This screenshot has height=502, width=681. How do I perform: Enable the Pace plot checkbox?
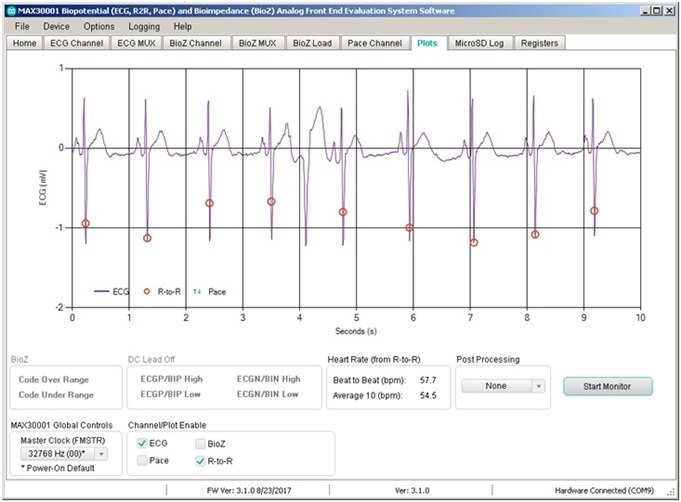pos(142,460)
